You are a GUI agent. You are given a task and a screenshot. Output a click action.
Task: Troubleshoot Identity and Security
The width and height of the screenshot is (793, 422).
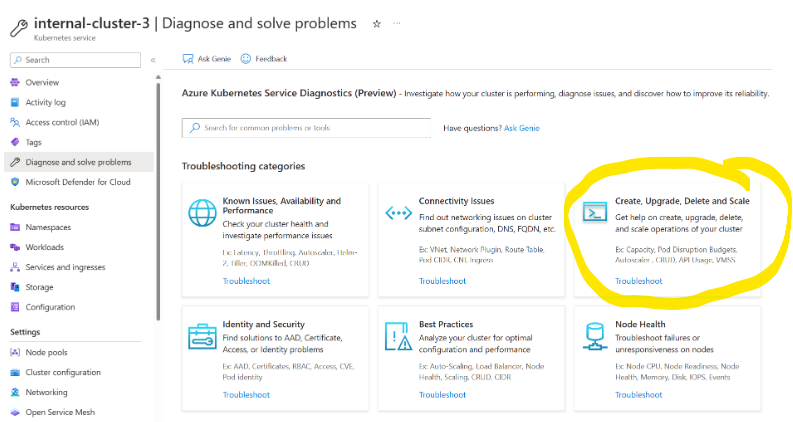246,395
